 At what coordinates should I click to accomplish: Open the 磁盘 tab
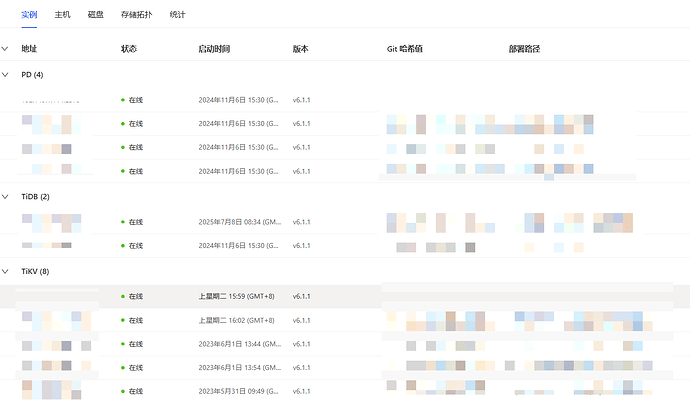[95, 15]
